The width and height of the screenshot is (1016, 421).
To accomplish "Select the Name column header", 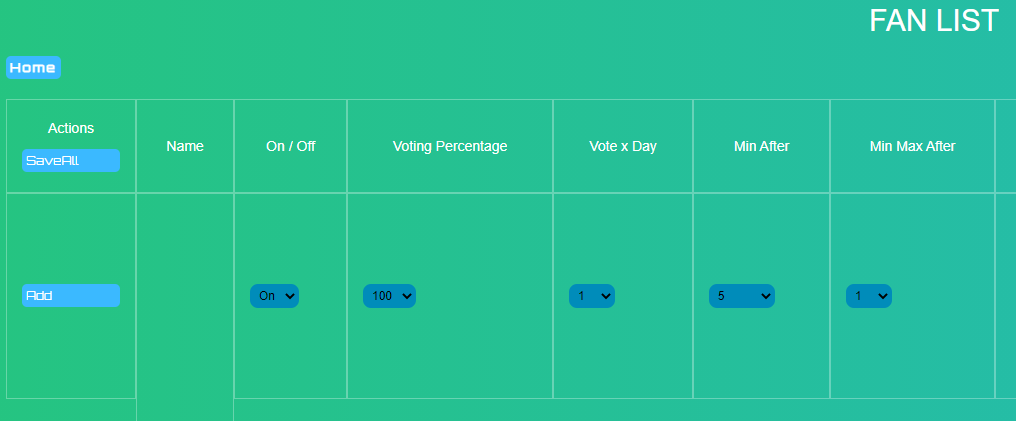I will point(185,146).
